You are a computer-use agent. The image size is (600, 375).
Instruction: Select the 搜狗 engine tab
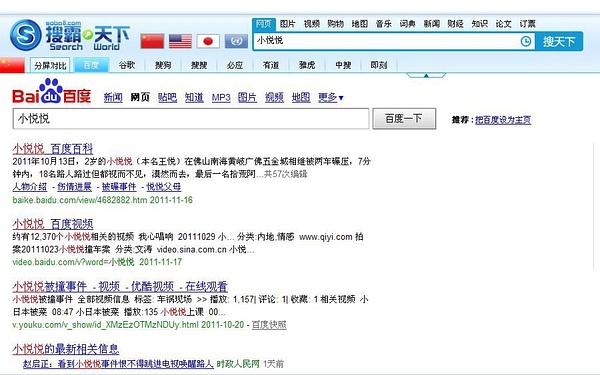(163, 65)
